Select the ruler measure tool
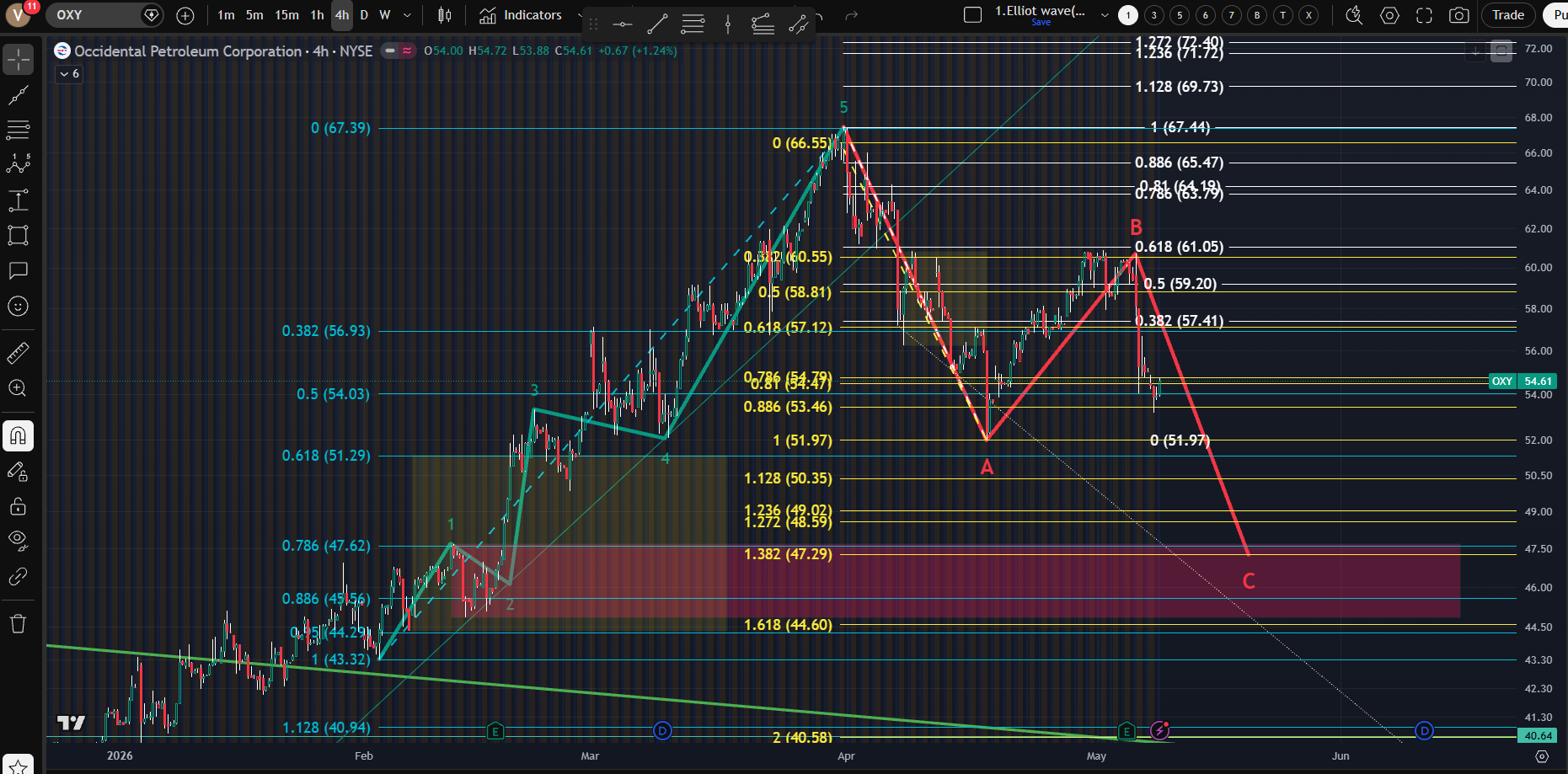The height and width of the screenshot is (774, 1568). click(18, 353)
